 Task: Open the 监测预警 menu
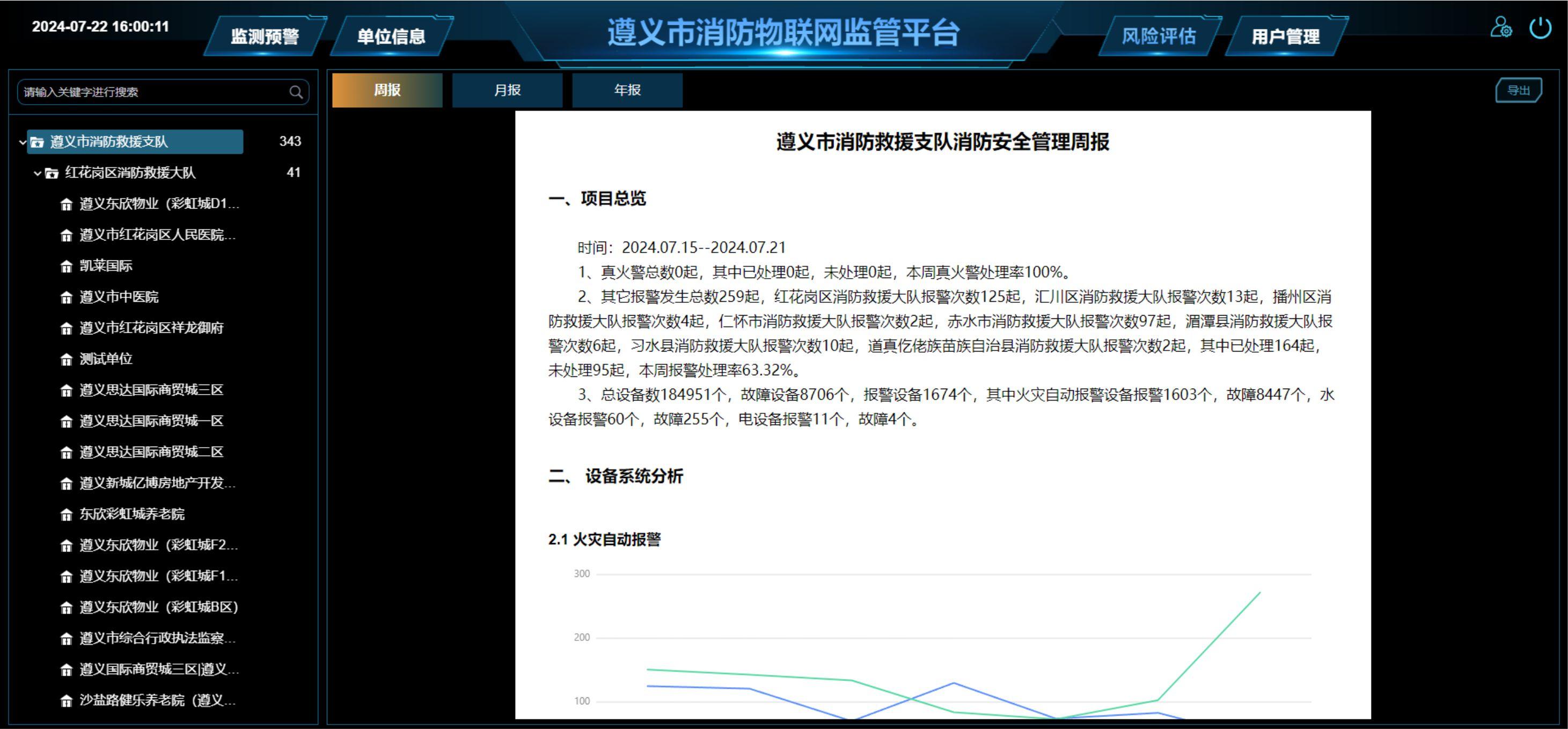(265, 36)
